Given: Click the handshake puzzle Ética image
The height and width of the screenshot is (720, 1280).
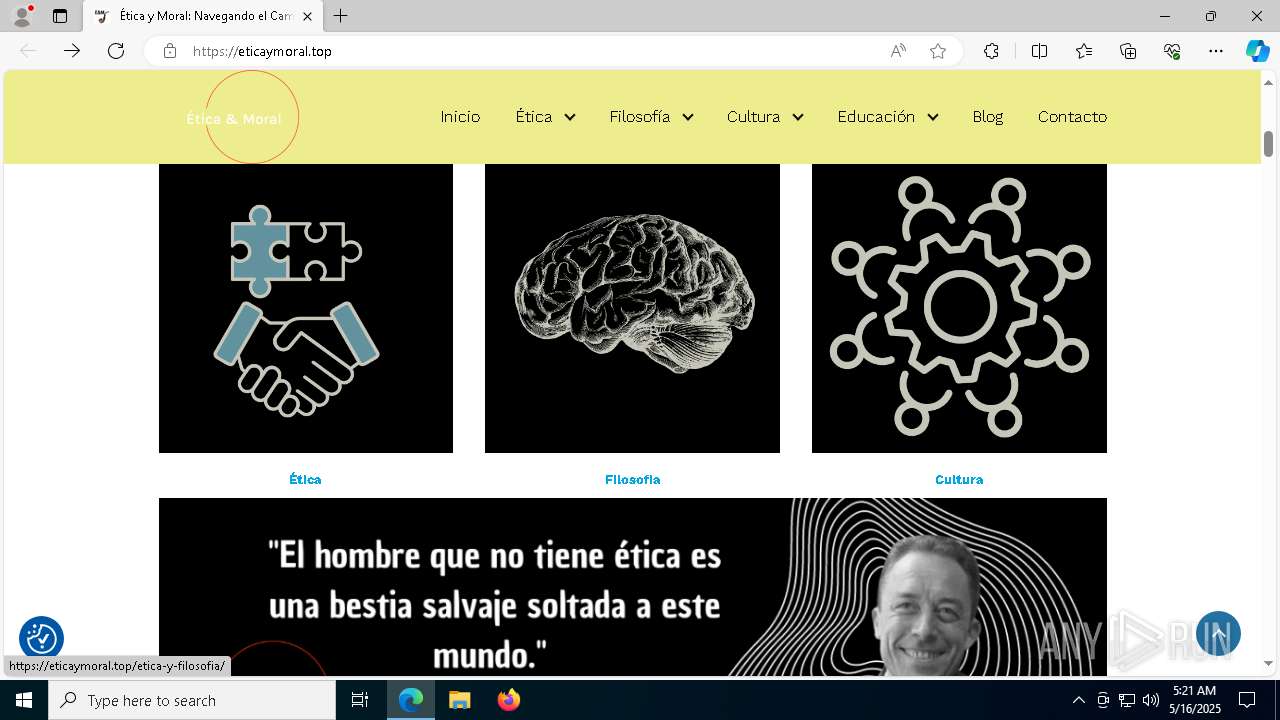Looking at the screenshot, I should pos(306,308).
